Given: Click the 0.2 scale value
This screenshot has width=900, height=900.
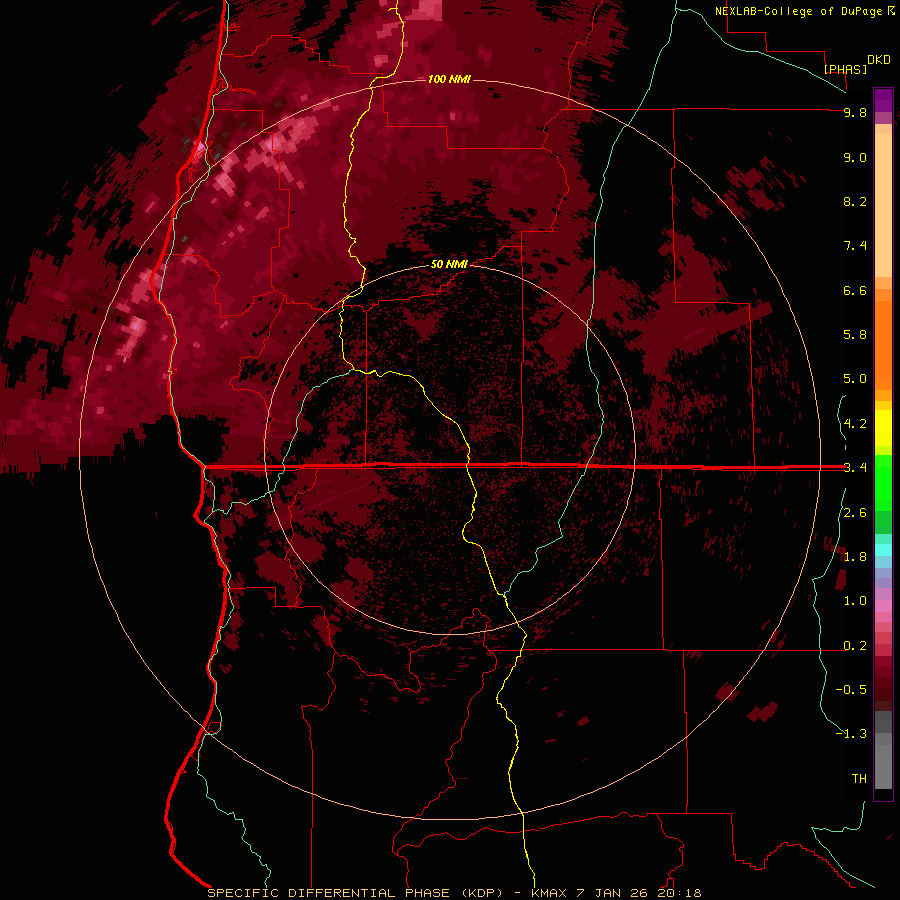Looking at the screenshot, I should click(x=855, y=646).
